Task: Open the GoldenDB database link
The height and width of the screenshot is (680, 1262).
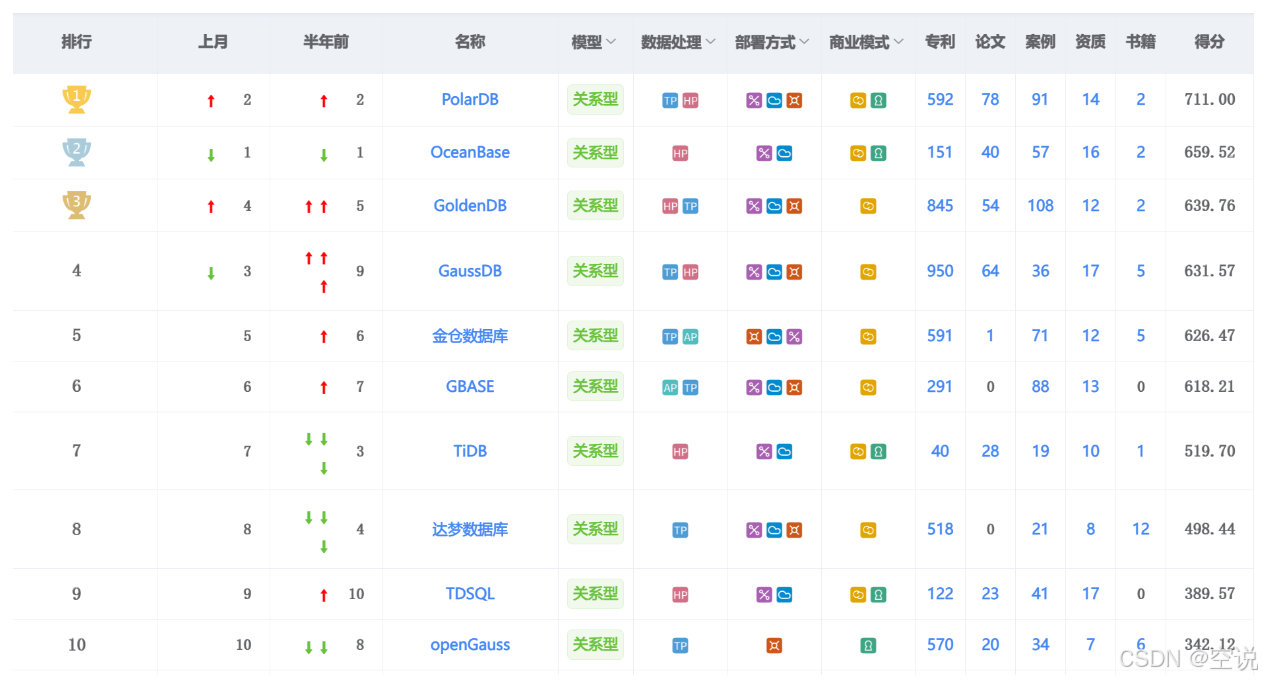Action: pos(470,205)
